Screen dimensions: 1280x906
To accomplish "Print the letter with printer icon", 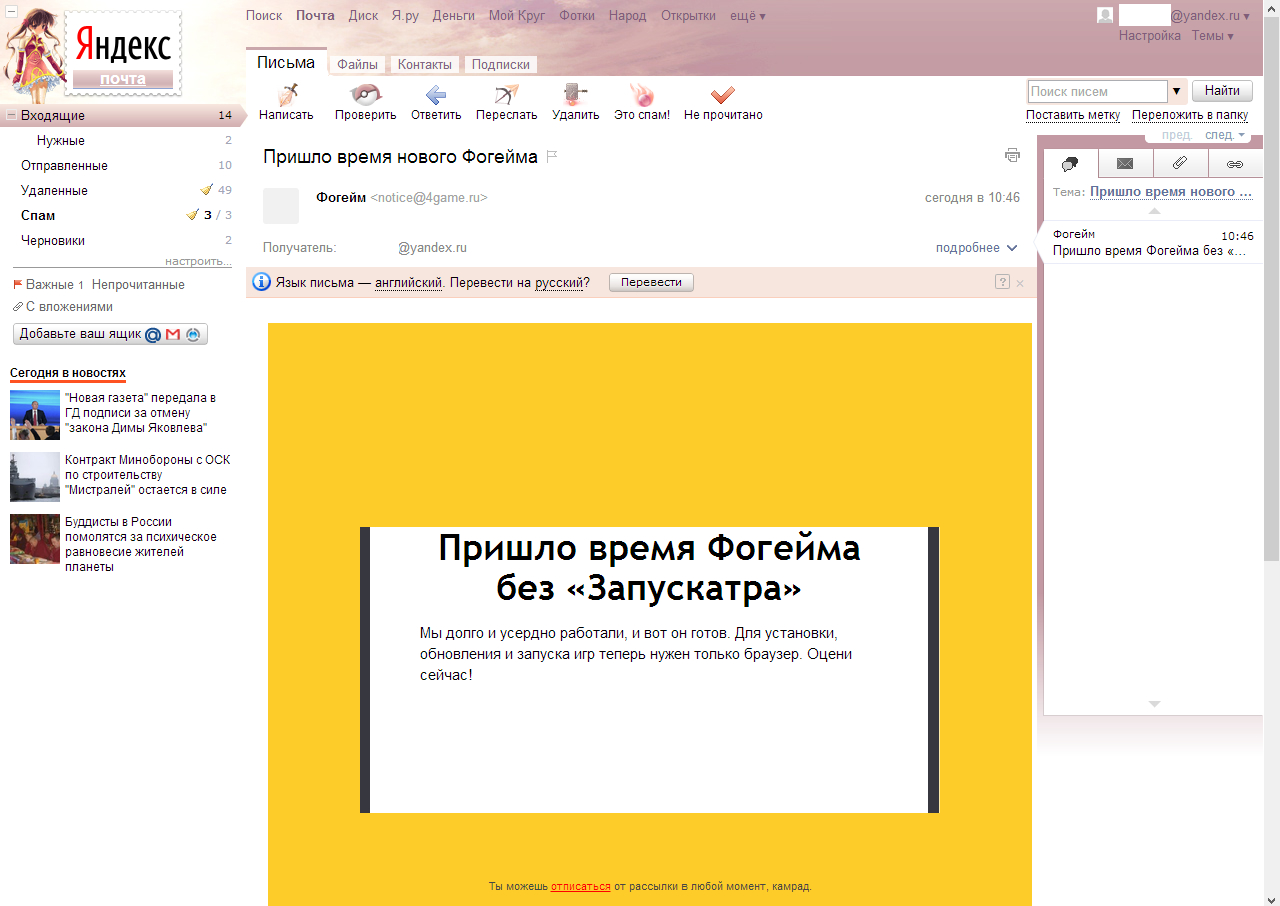I will [x=1012, y=155].
